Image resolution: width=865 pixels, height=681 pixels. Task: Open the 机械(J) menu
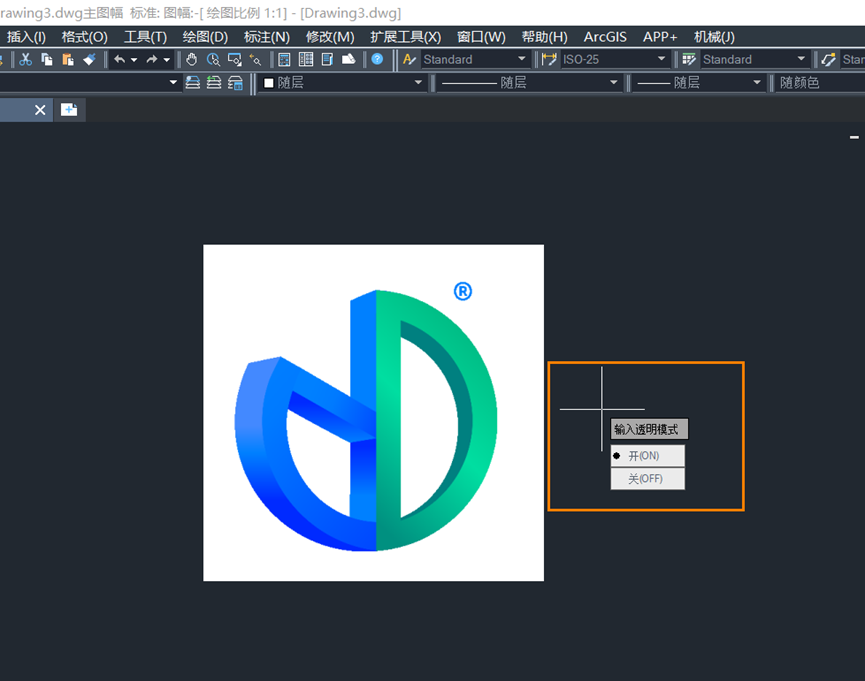[x=714, y=37]
